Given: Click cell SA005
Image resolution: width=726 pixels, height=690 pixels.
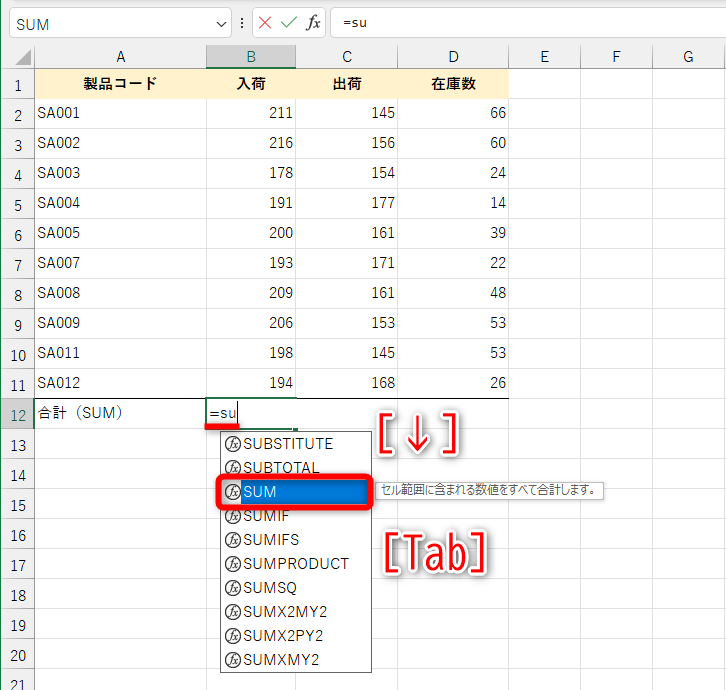Looking at the screenshot, I should [x=120, y=233].
